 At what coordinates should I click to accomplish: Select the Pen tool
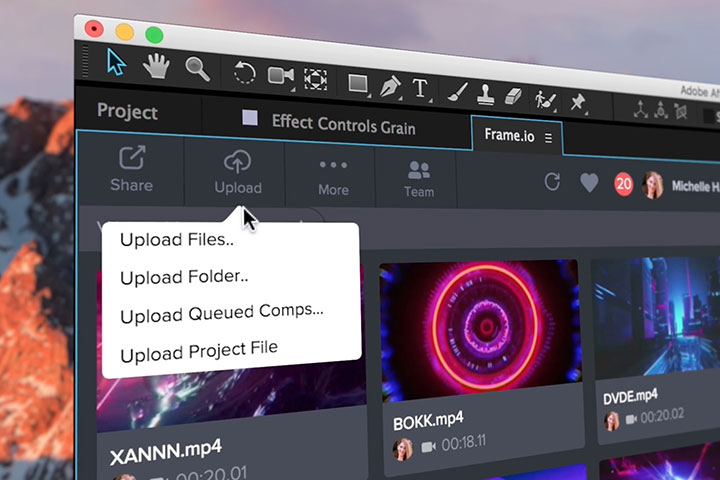tap(390, 86)
